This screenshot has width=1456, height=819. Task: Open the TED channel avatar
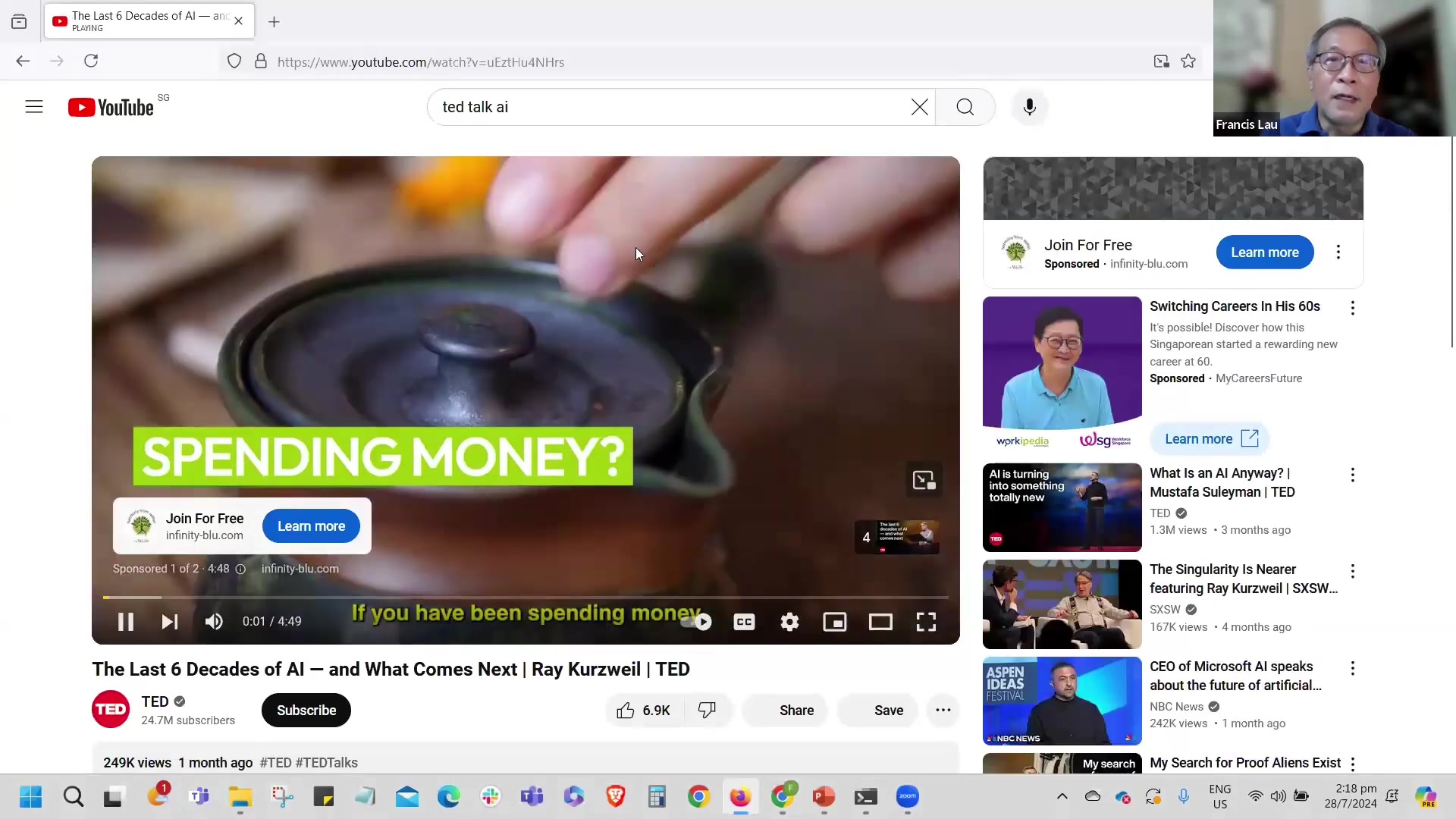click(x=111, y=710)
